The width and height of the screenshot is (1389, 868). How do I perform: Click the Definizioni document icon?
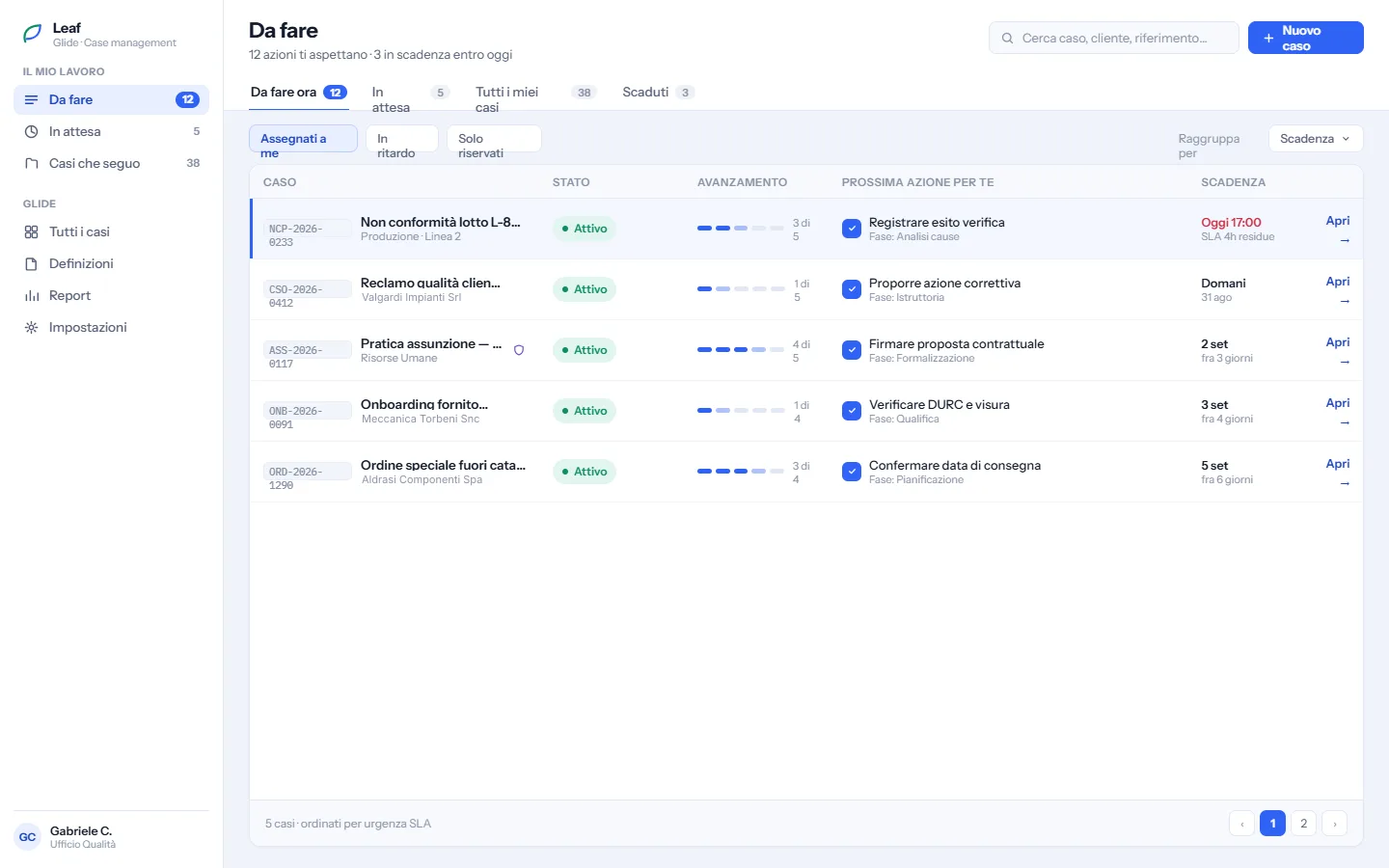[31, 263]
